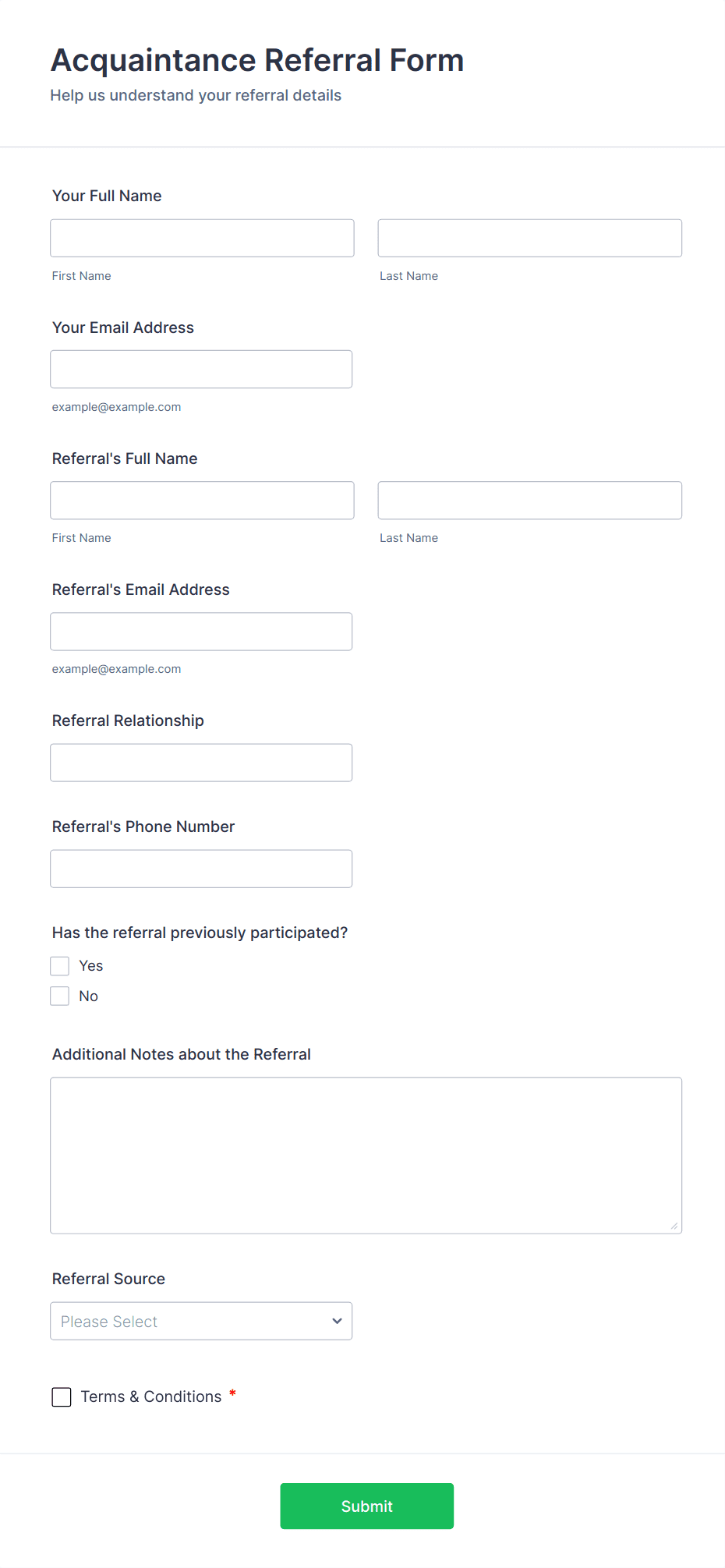This screenshot has width=725, height=1568.
Task: Click the Terms & Conditions label text
Action: point(151,1396)
